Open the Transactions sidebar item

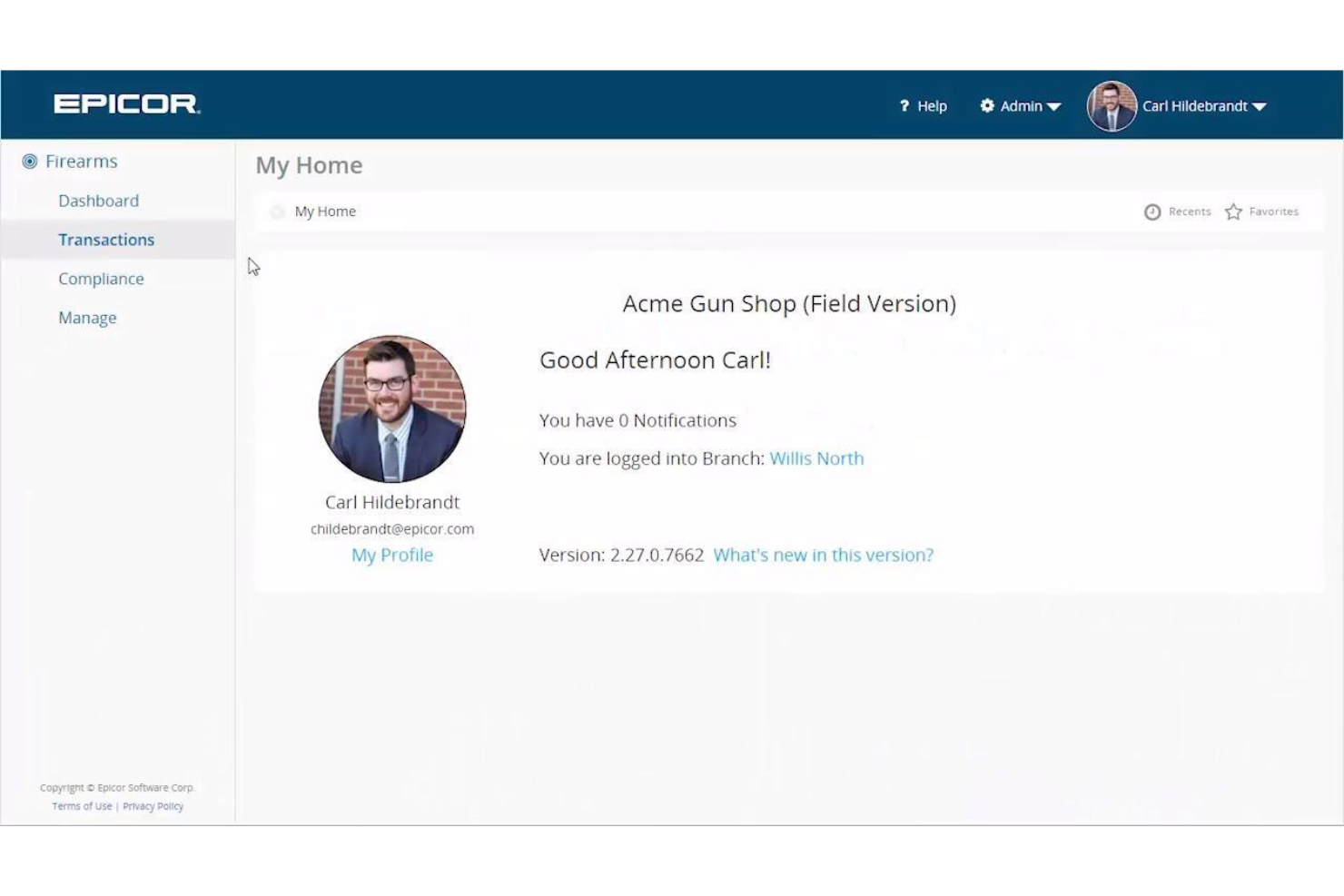click(106, 240)
